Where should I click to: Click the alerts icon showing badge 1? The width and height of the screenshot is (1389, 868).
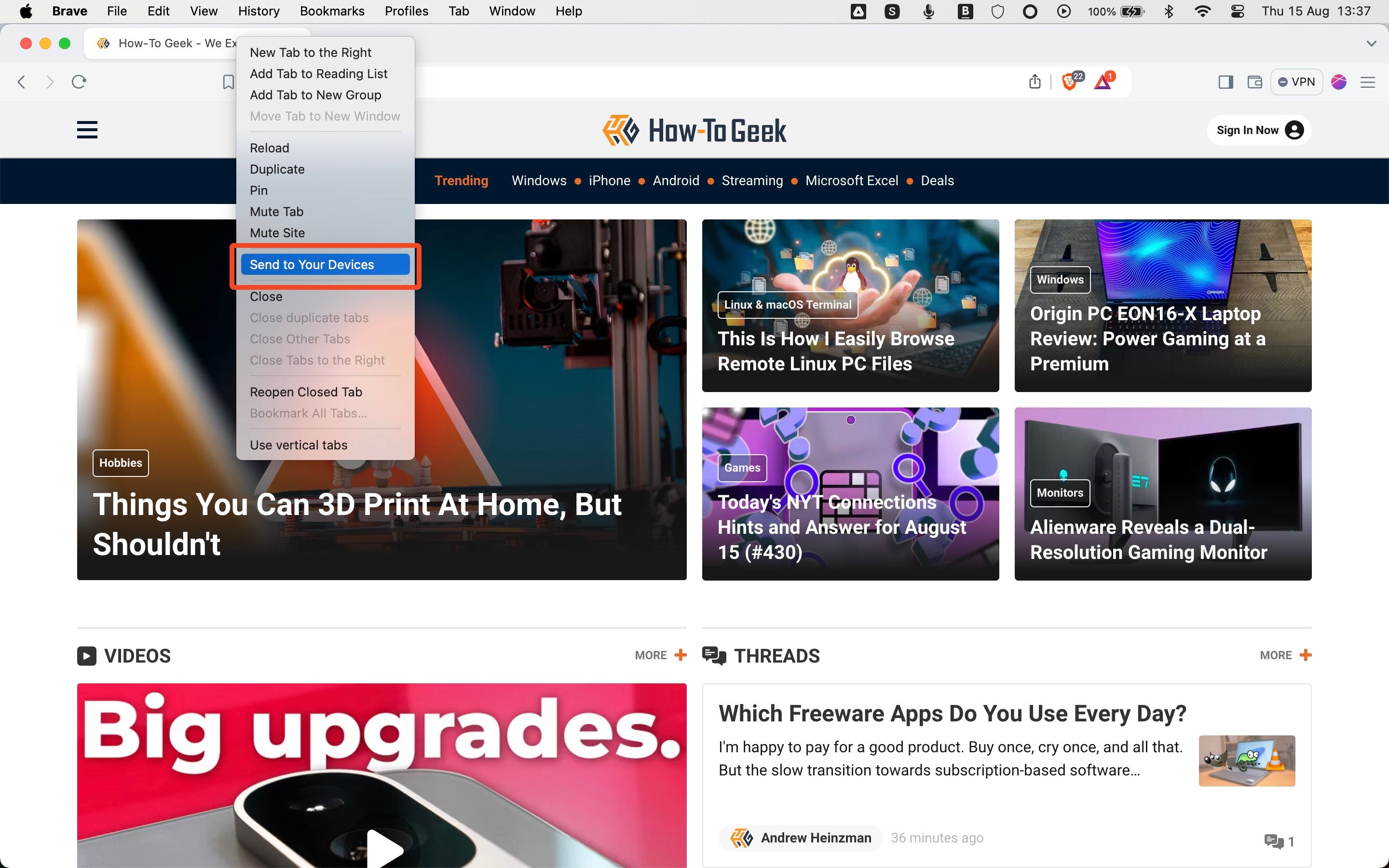tap(1102, 80)
